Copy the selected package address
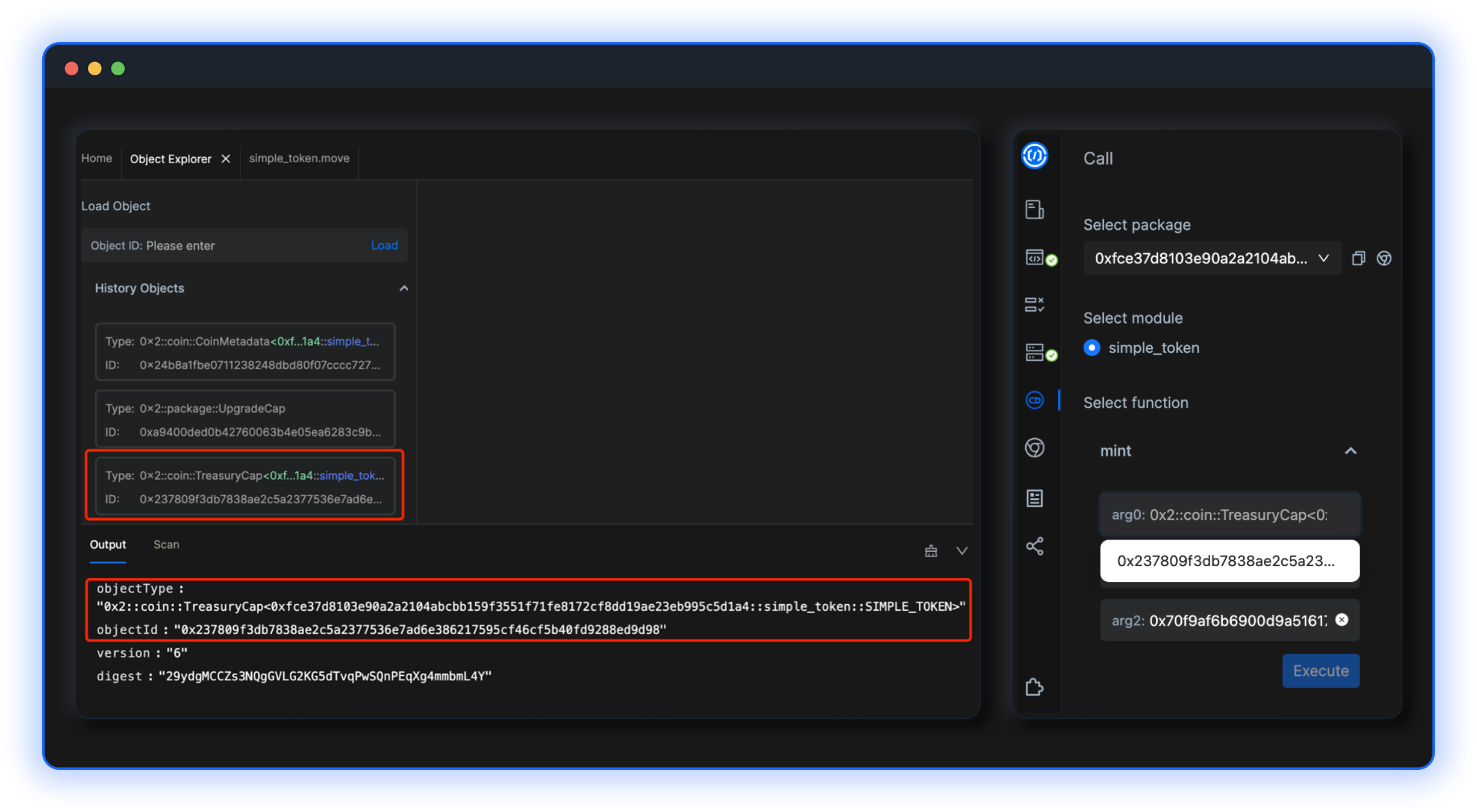The image size is (1477, 812). pos(1358,258)
